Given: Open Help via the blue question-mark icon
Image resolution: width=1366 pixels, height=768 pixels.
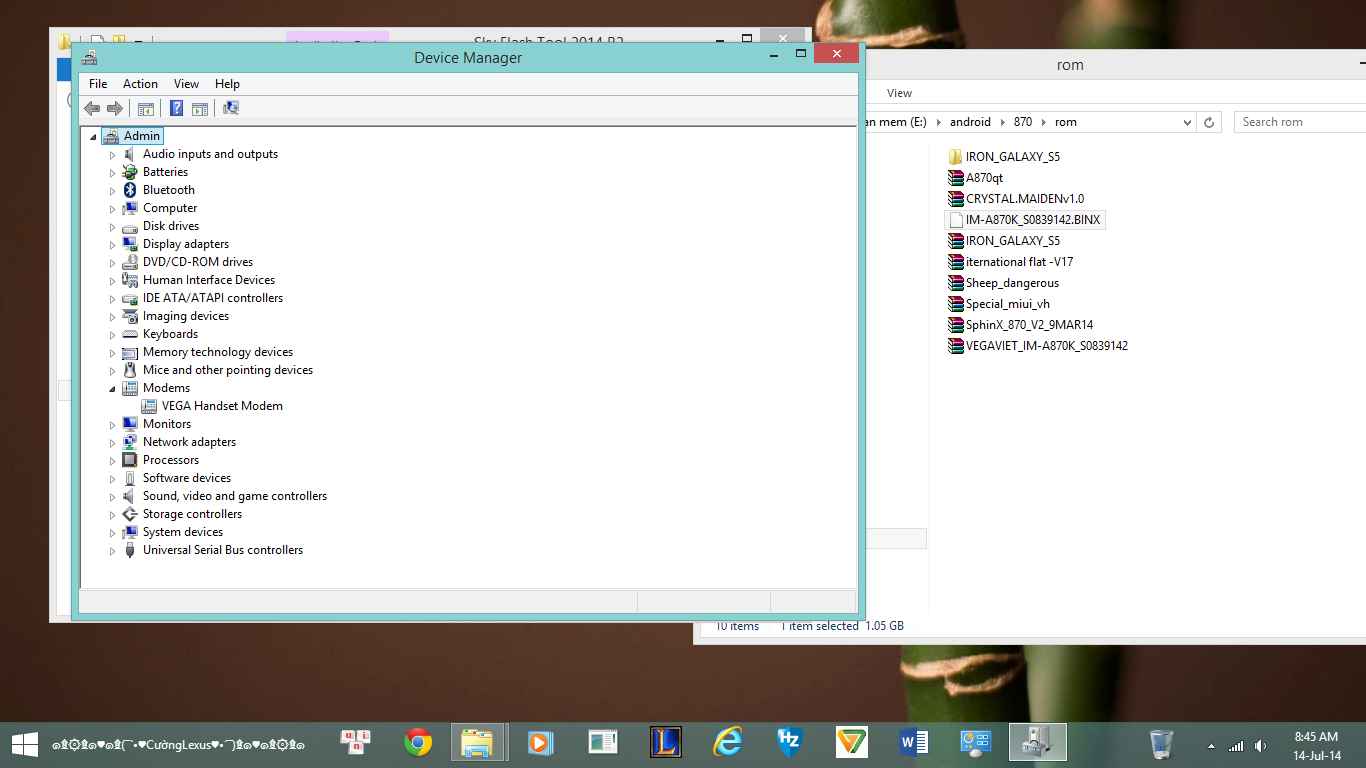Looking at the screenshot, I should (177, 108).
